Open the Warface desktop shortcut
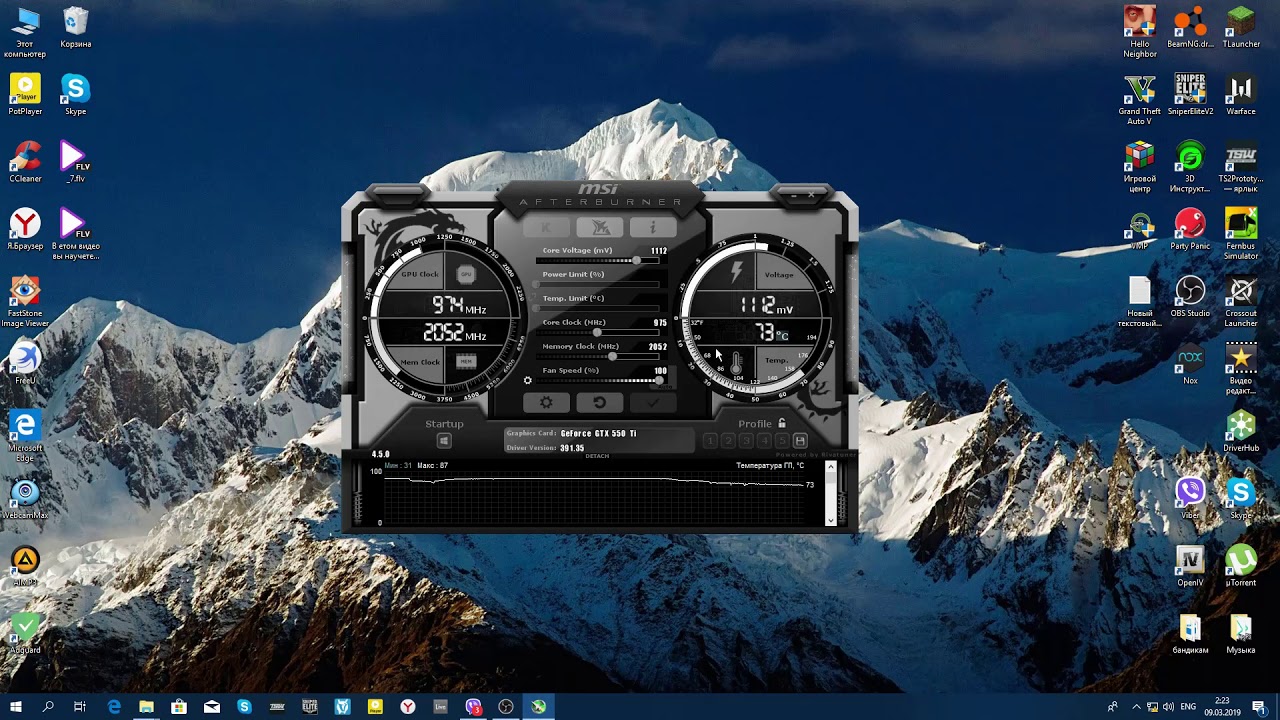The height and width of the screenshot is (720, 1280). [x=1241, y=95]
